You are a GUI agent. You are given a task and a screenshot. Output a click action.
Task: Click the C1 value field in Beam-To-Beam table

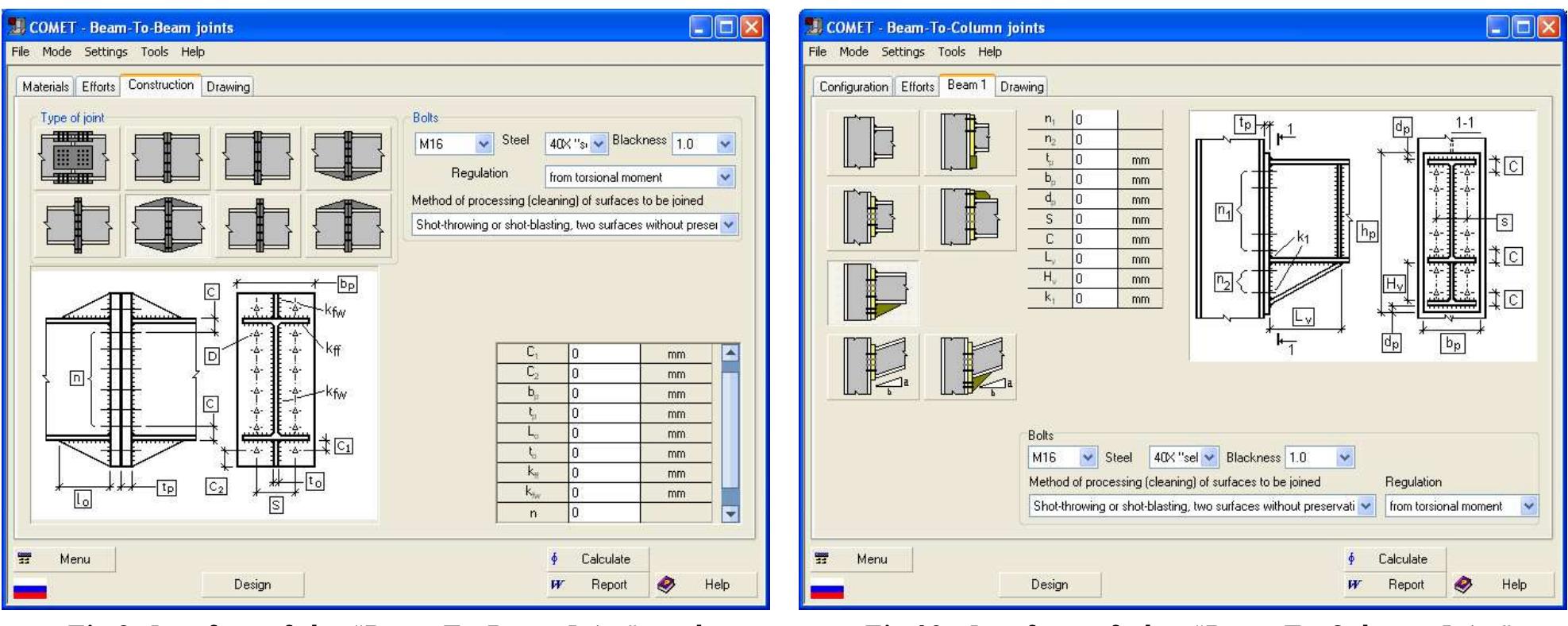tap(604, 354)
